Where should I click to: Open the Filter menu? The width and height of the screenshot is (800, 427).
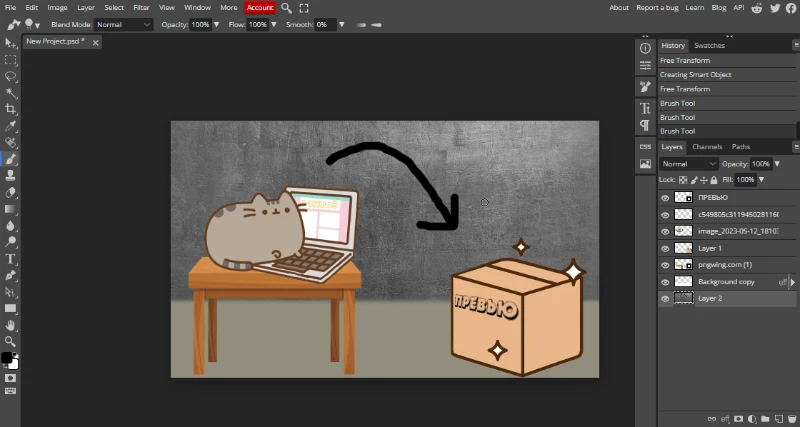141,8
